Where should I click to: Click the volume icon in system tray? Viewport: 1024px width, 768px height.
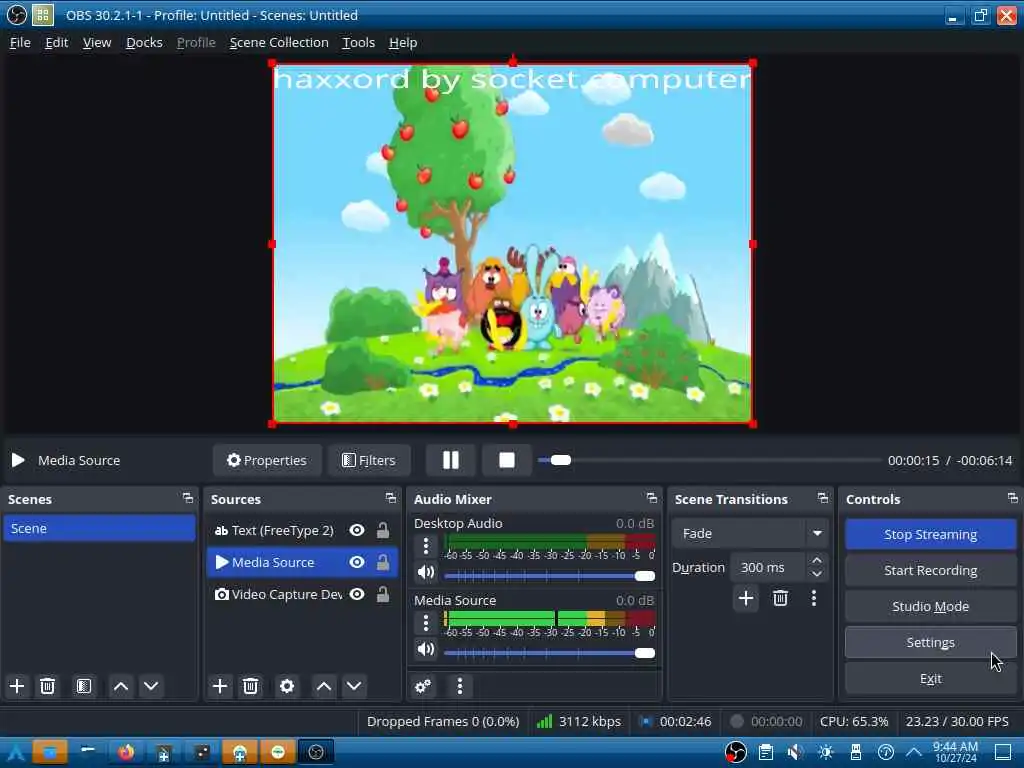click(795, 752)
